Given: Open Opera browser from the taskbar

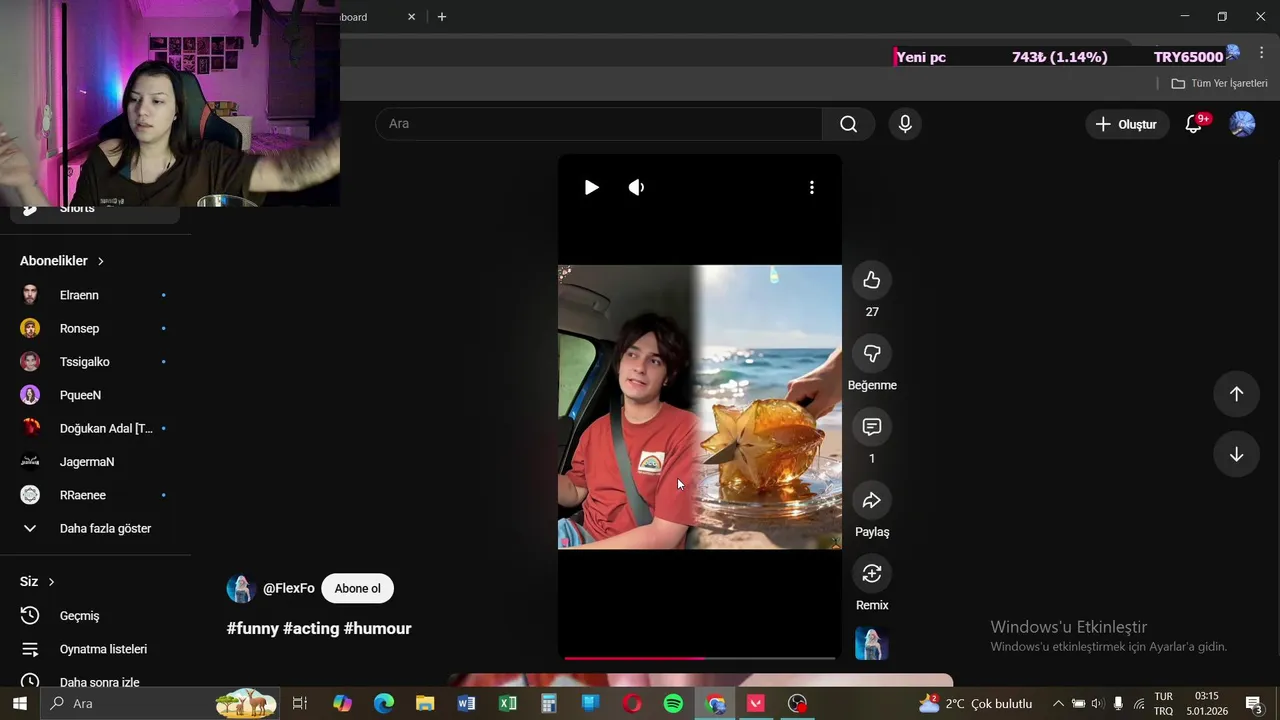Looking at the screenshot, I should point(632,703).
